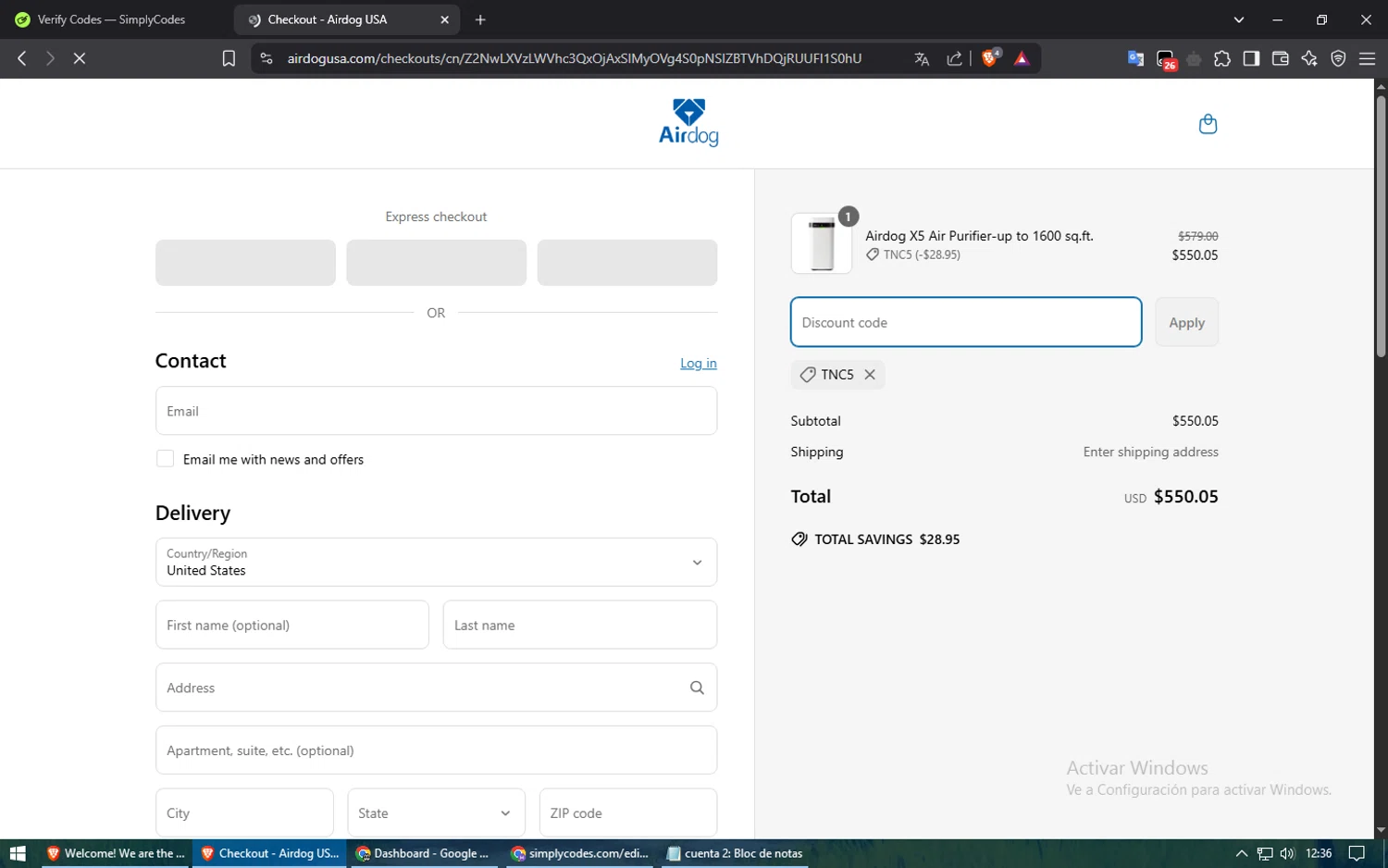Focus the Discount code field

966,322
